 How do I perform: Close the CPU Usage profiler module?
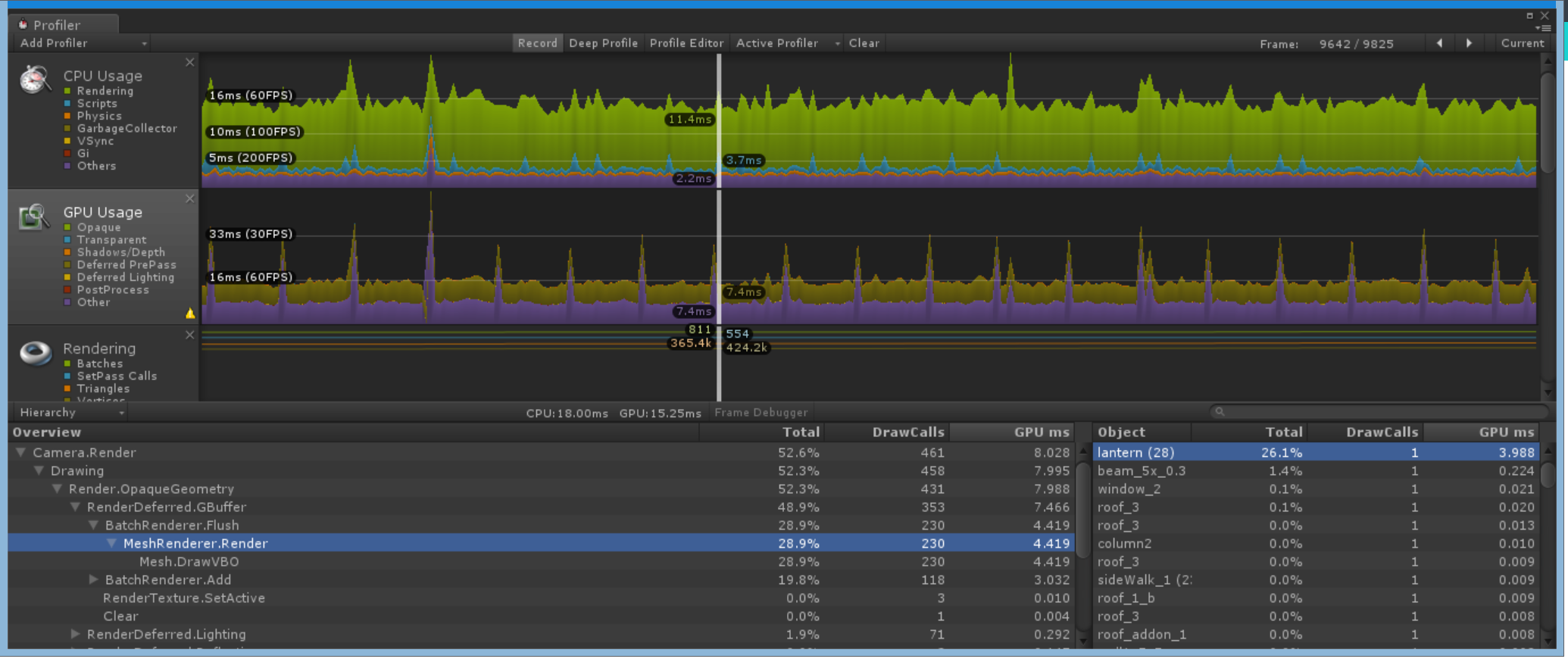(x=190, y=62)
